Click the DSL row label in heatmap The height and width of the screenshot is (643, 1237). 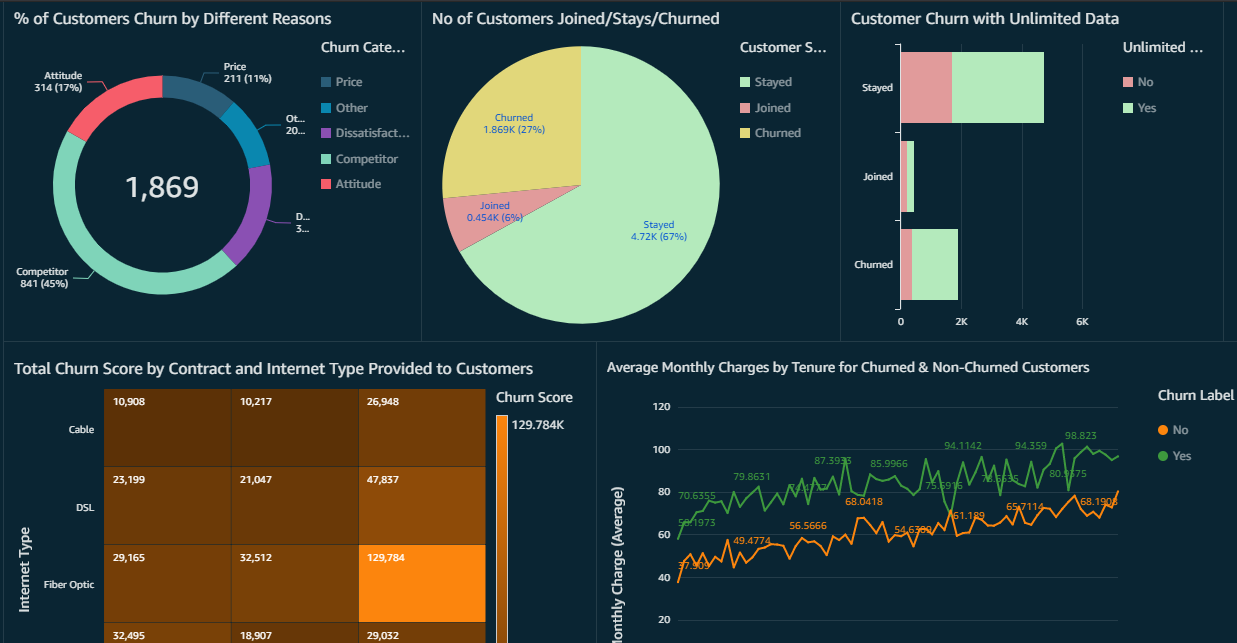[85, 507]
